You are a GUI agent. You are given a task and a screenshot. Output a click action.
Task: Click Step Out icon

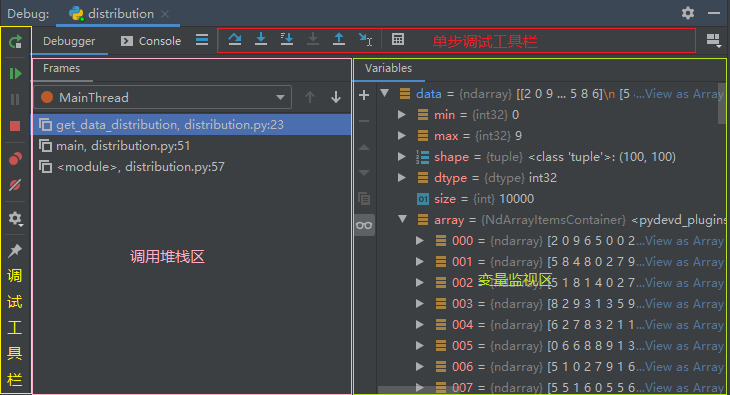point(339,40)
